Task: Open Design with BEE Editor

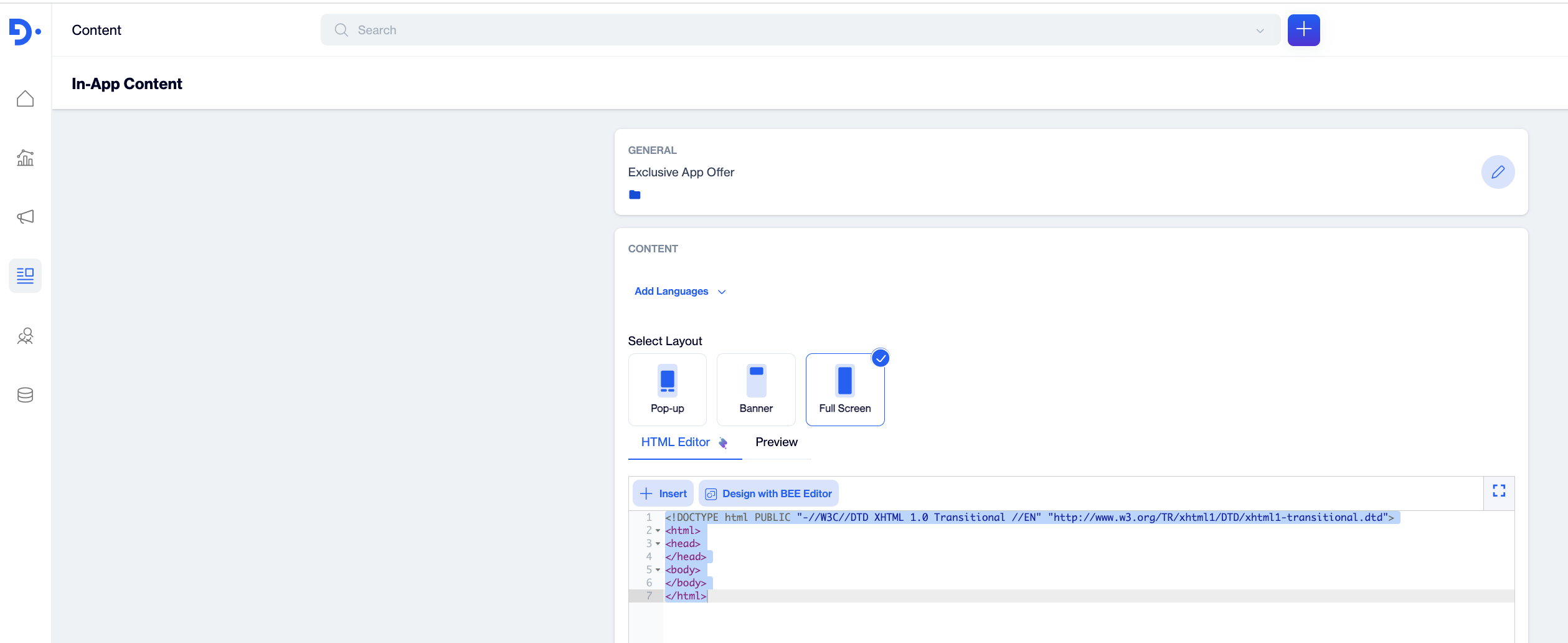Action: (x=769, y=493)
